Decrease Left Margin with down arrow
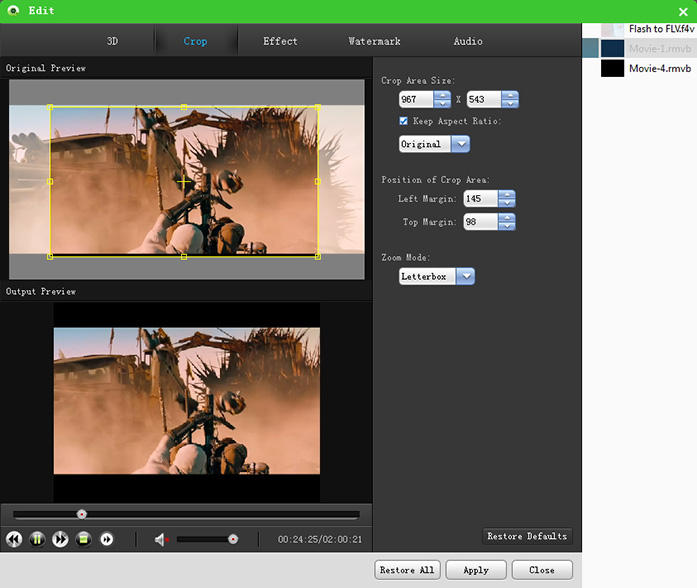This screenshot has width=697, height=588. (x=507, y=203)
